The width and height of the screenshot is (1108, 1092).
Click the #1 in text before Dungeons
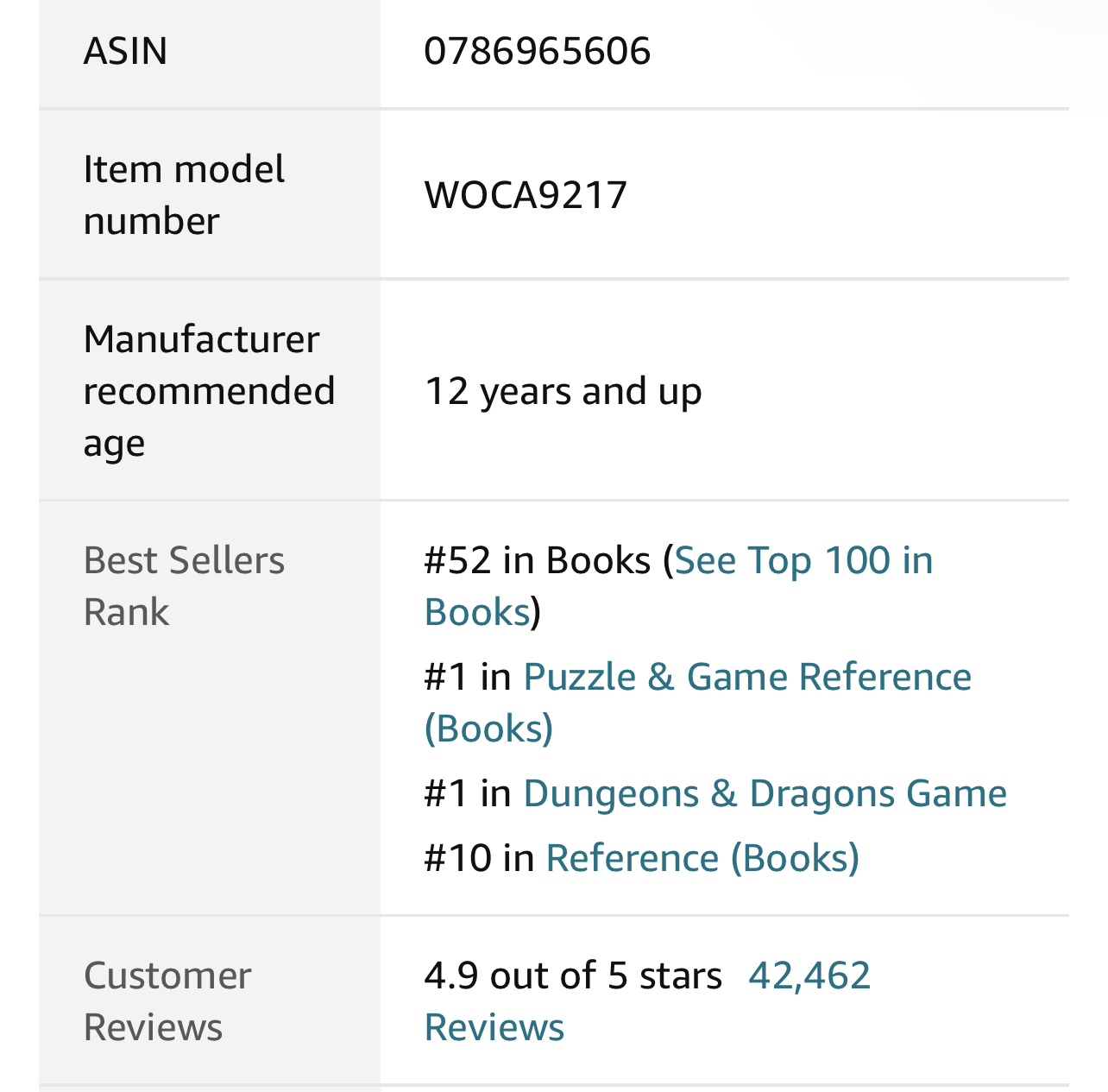tap(468, 793)
